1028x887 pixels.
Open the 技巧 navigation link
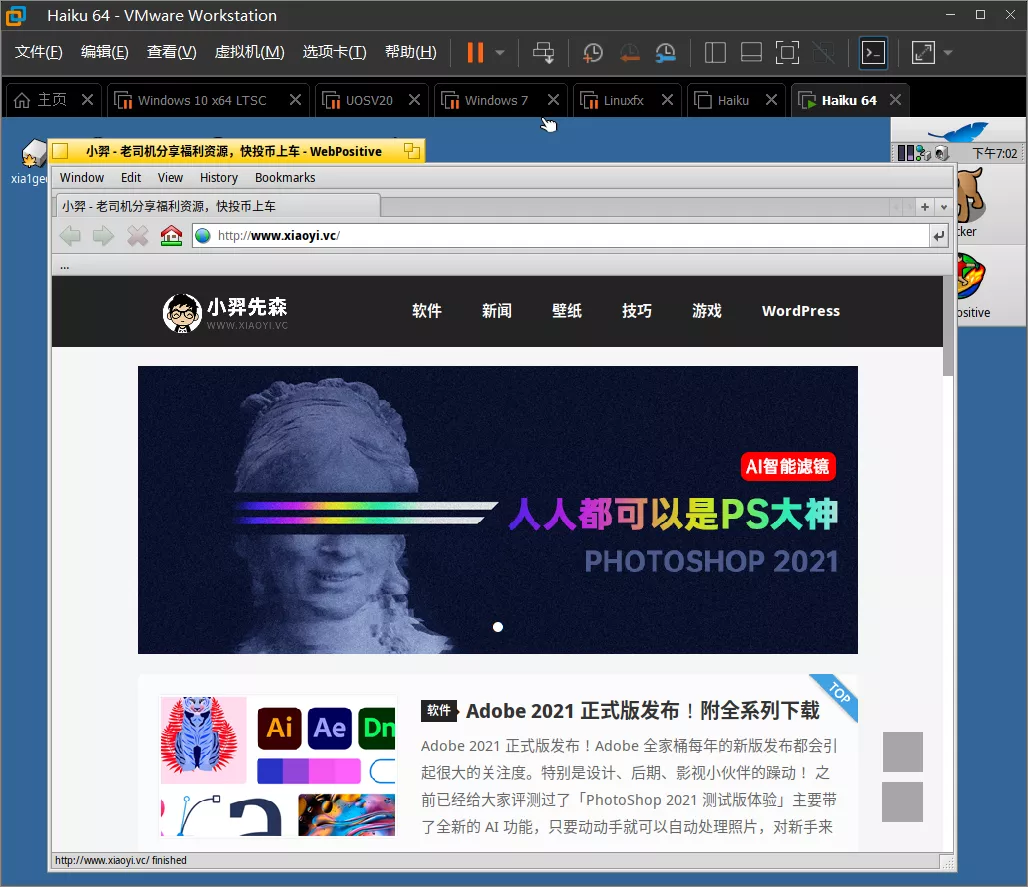[637, 311]
